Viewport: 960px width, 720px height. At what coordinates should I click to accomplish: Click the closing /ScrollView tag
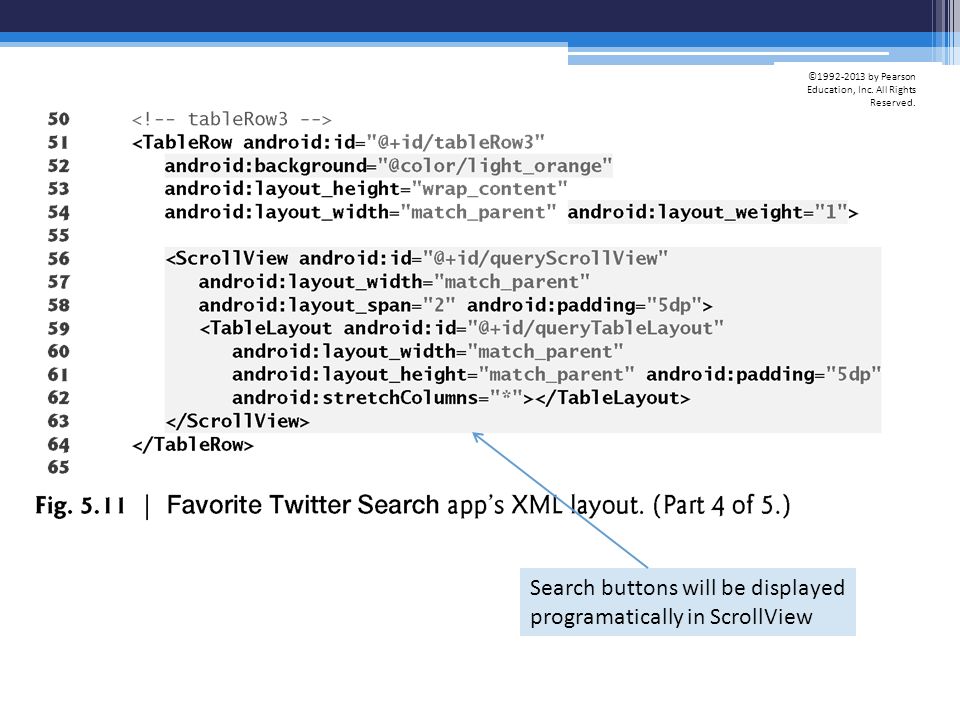(x=238, y=421)
